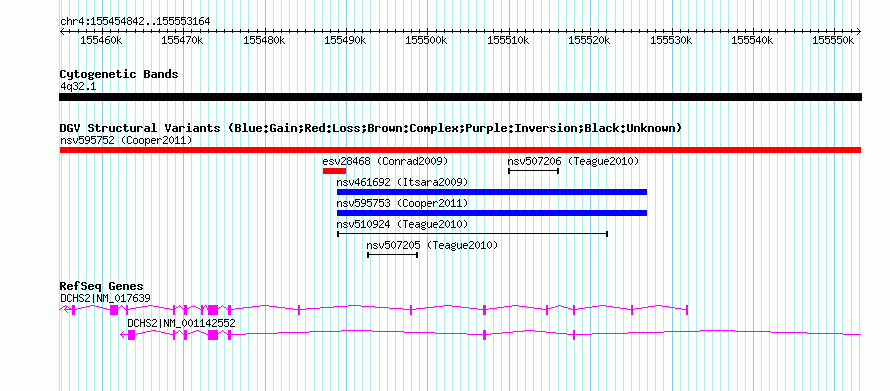The height and width of the screenshot is (391, 890).
Task: Open variant label nsv595752 (Cooper2011)
Action: [x=126, y=140]
